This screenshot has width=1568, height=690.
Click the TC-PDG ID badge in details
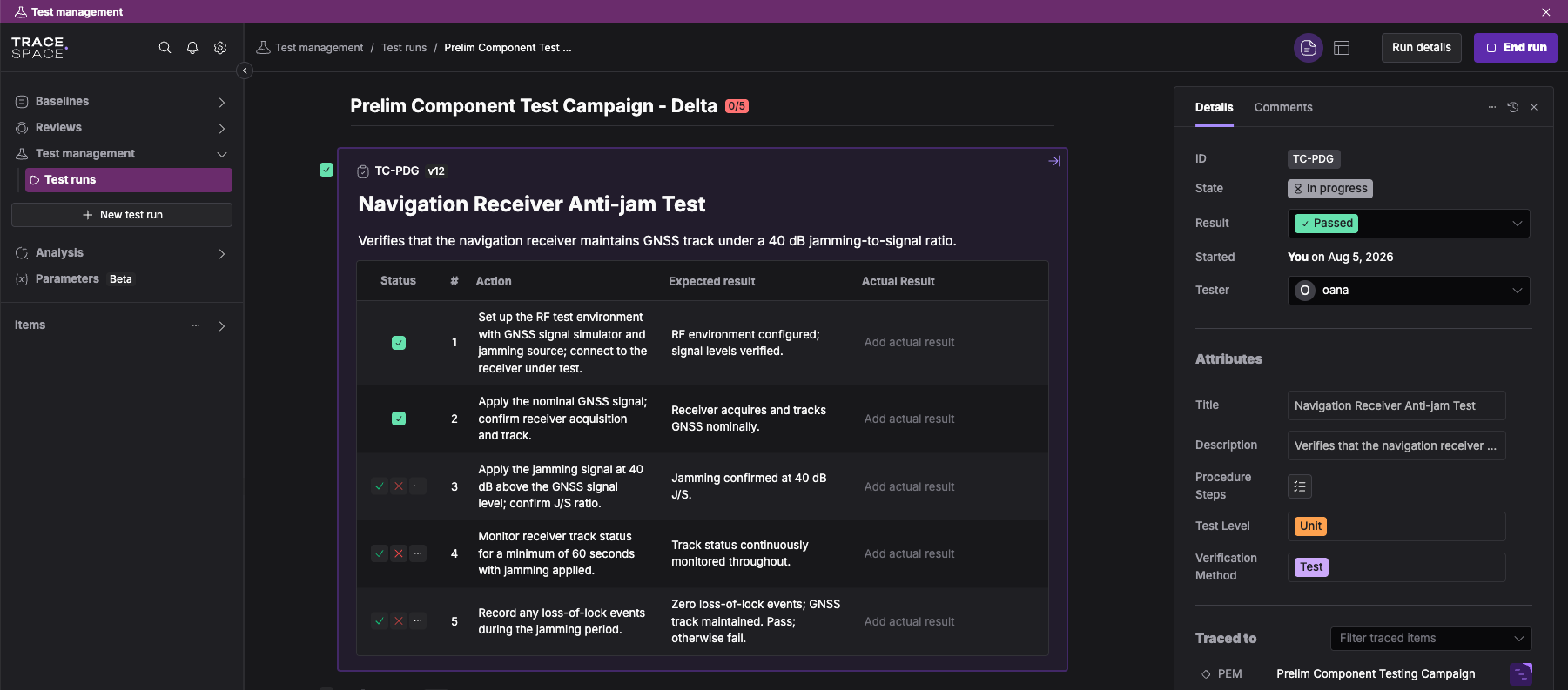(x=1313, y=159)
